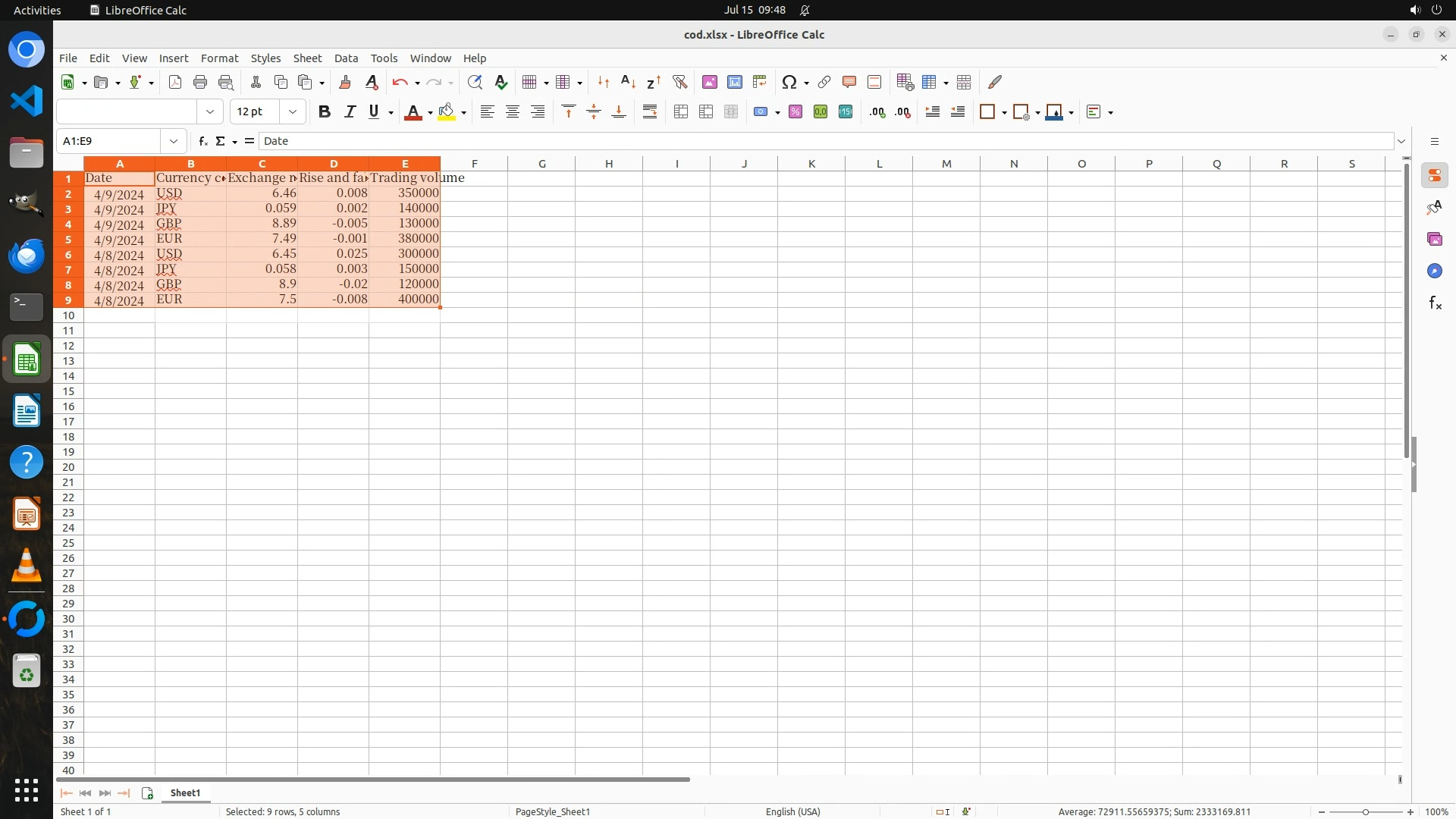Open the Name Box dropdown arrow
This screenshot has width=1456, height=819.
point(174,141)
